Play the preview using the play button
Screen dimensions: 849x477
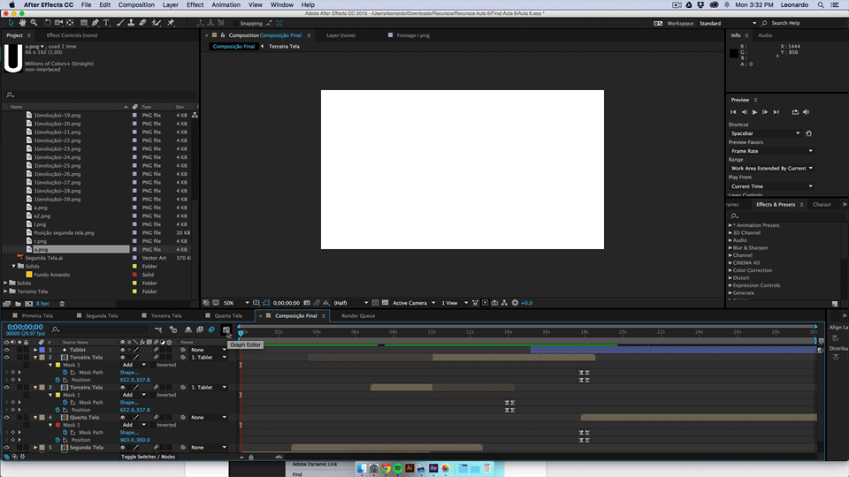[x=754, y=112]
